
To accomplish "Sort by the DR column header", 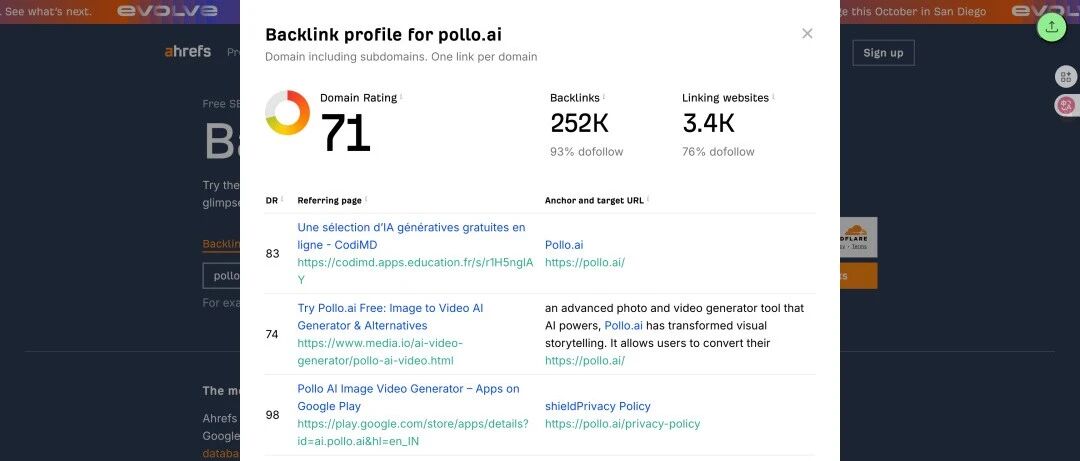I will pos(271,201).
